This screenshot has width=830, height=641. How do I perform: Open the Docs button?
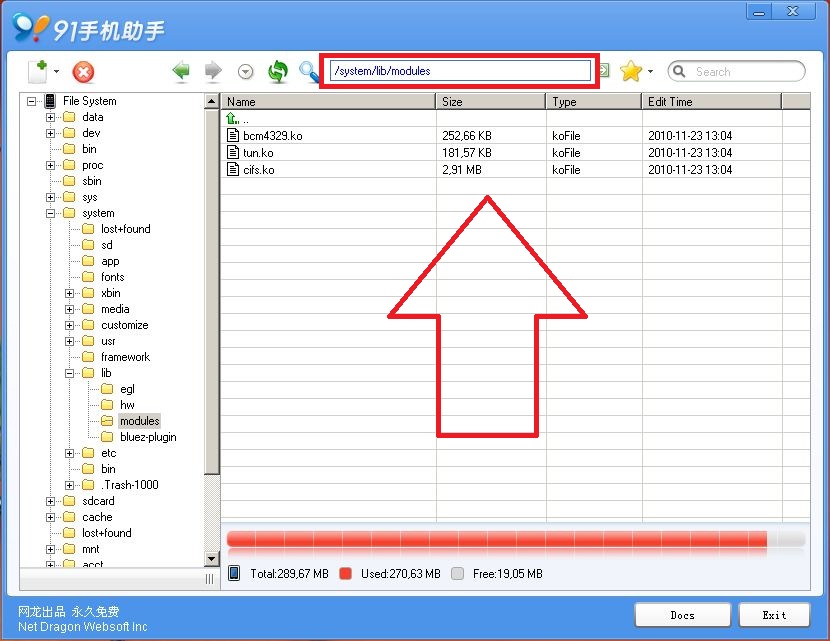tap(683, 615)
